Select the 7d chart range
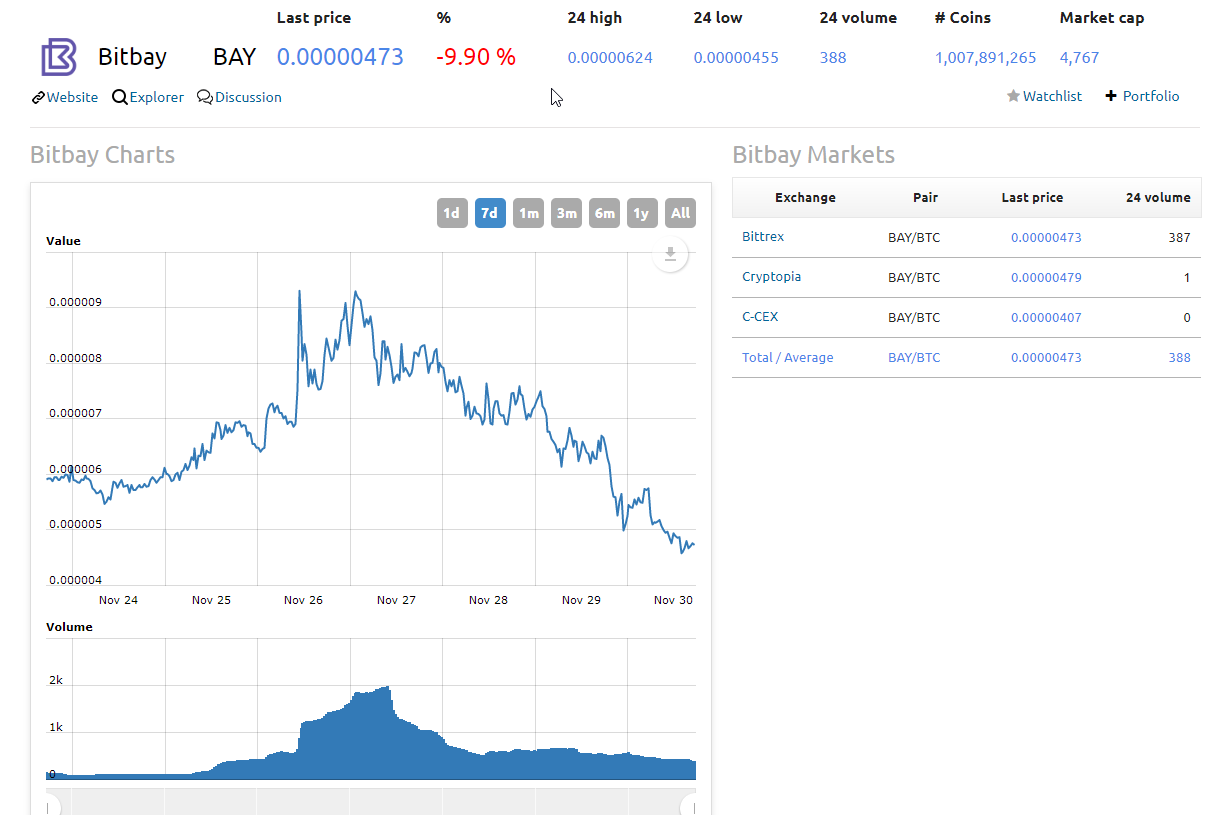This screenshot has height=815, width=1211. click(490, 213)
